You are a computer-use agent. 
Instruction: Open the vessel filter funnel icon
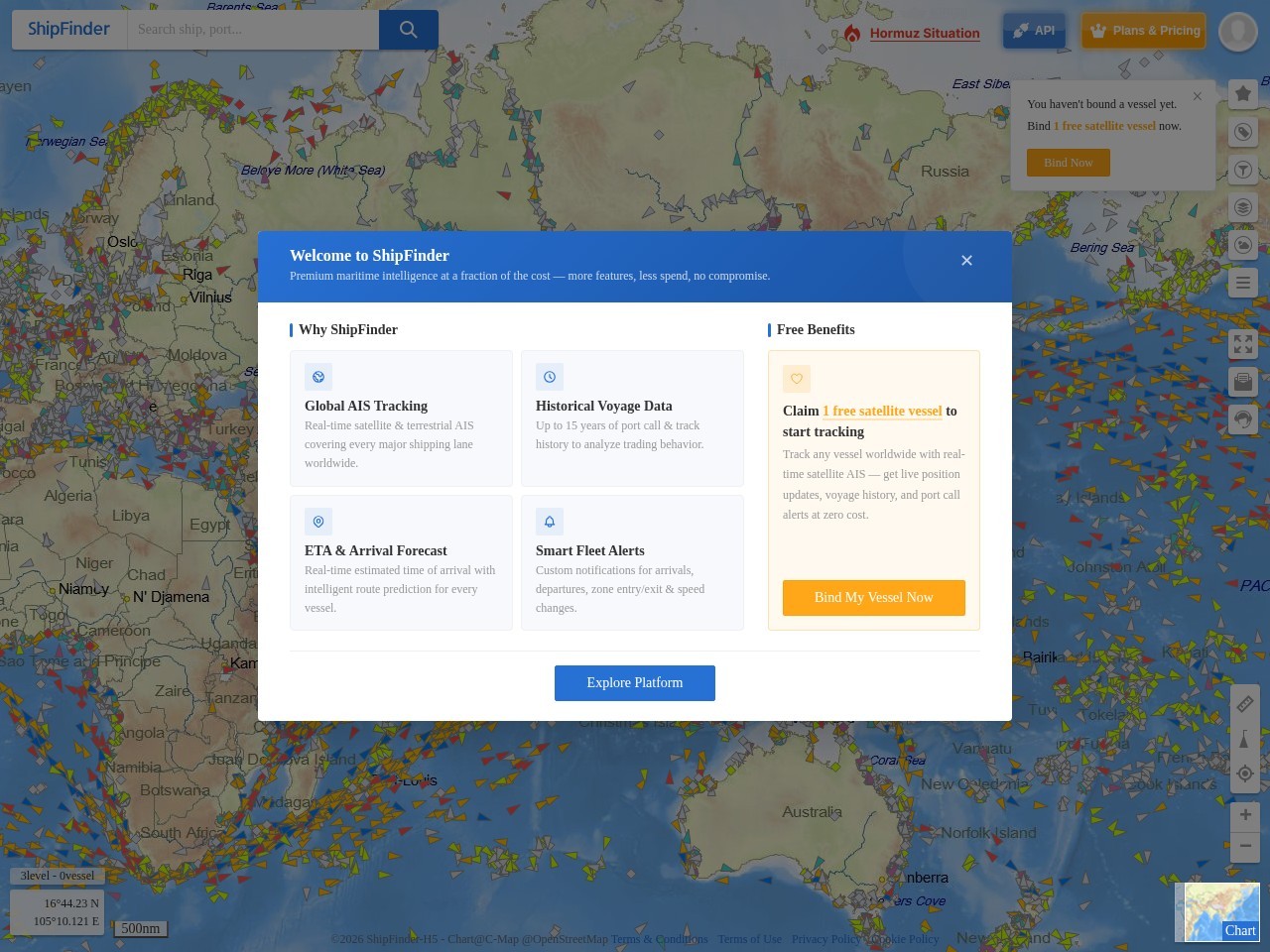[x=1243, y=170]
